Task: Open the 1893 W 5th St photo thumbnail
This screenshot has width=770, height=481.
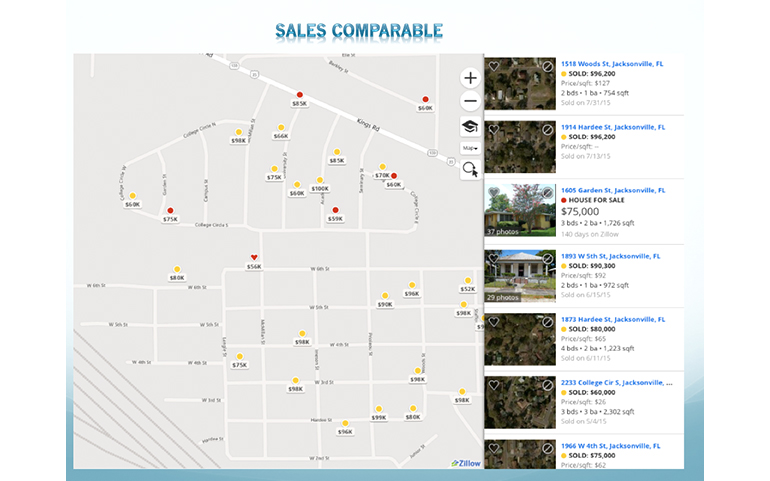Action: click(x=520, y=274)
